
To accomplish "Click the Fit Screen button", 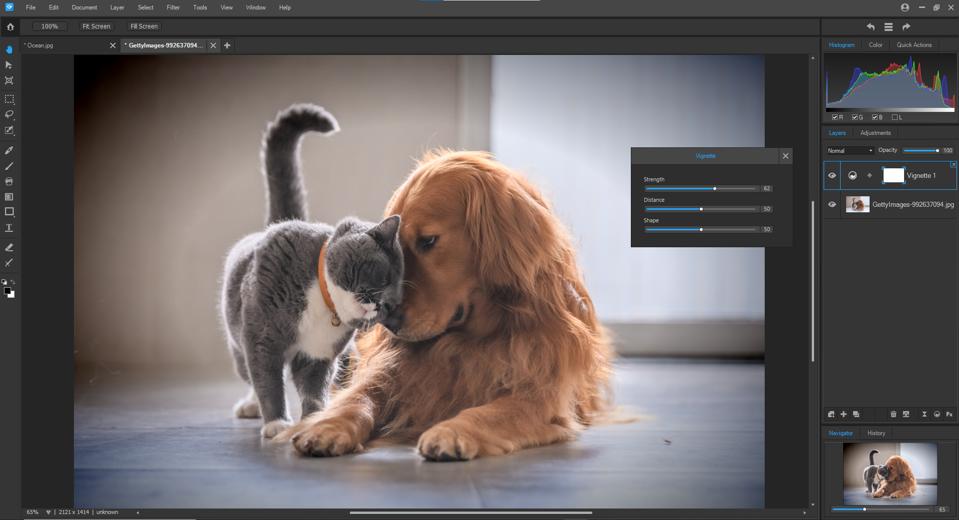I will point(96,26).
